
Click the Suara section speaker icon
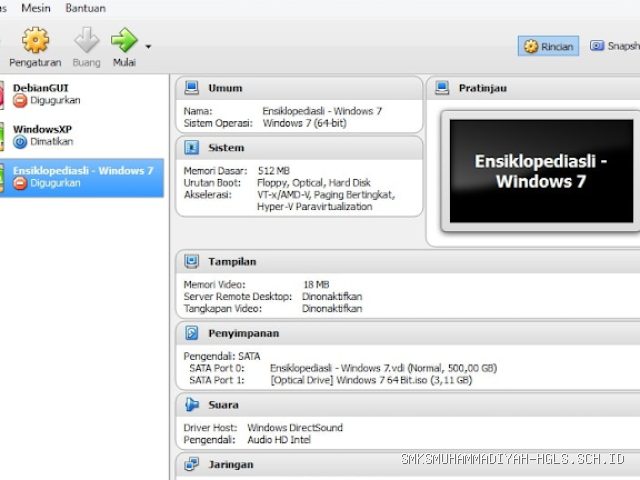pos(191,404)
